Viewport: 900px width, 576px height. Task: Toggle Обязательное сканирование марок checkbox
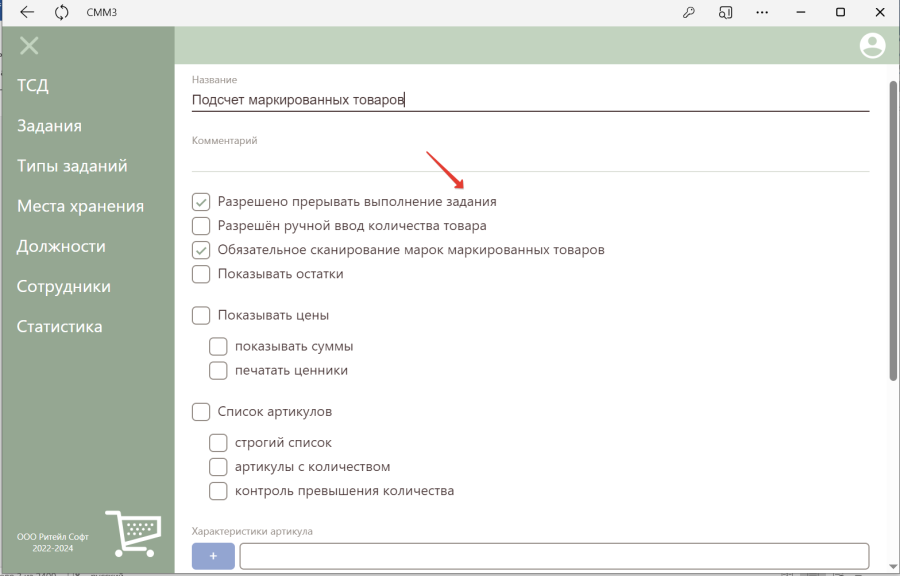coord(201,250)
